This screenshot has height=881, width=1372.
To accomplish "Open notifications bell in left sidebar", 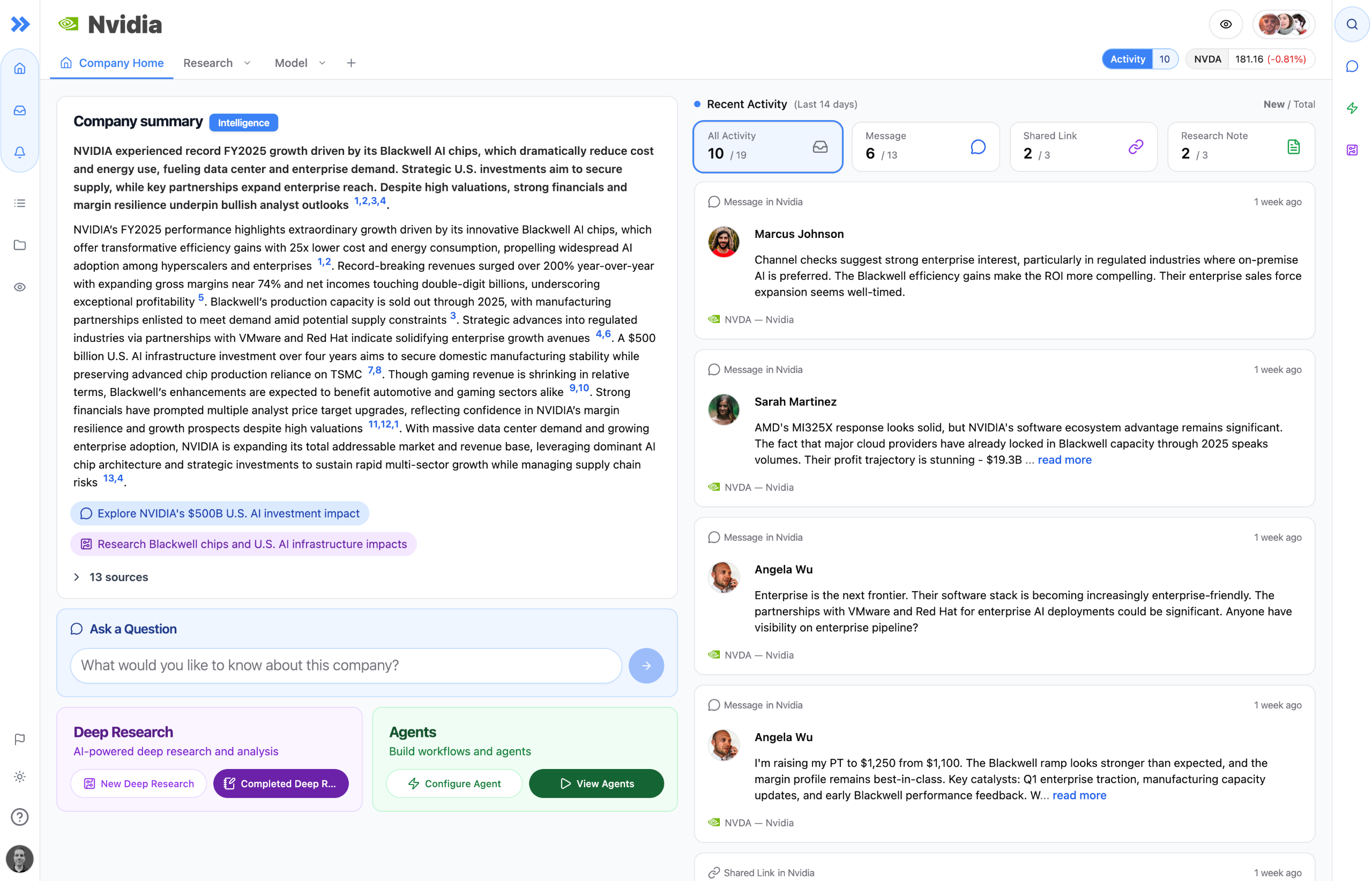I will tap(19, 152).
